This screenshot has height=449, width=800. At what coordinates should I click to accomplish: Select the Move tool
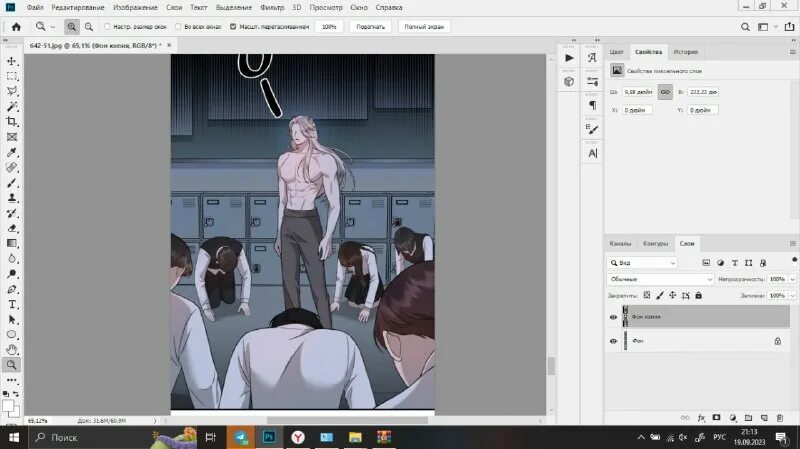point(12,61)
